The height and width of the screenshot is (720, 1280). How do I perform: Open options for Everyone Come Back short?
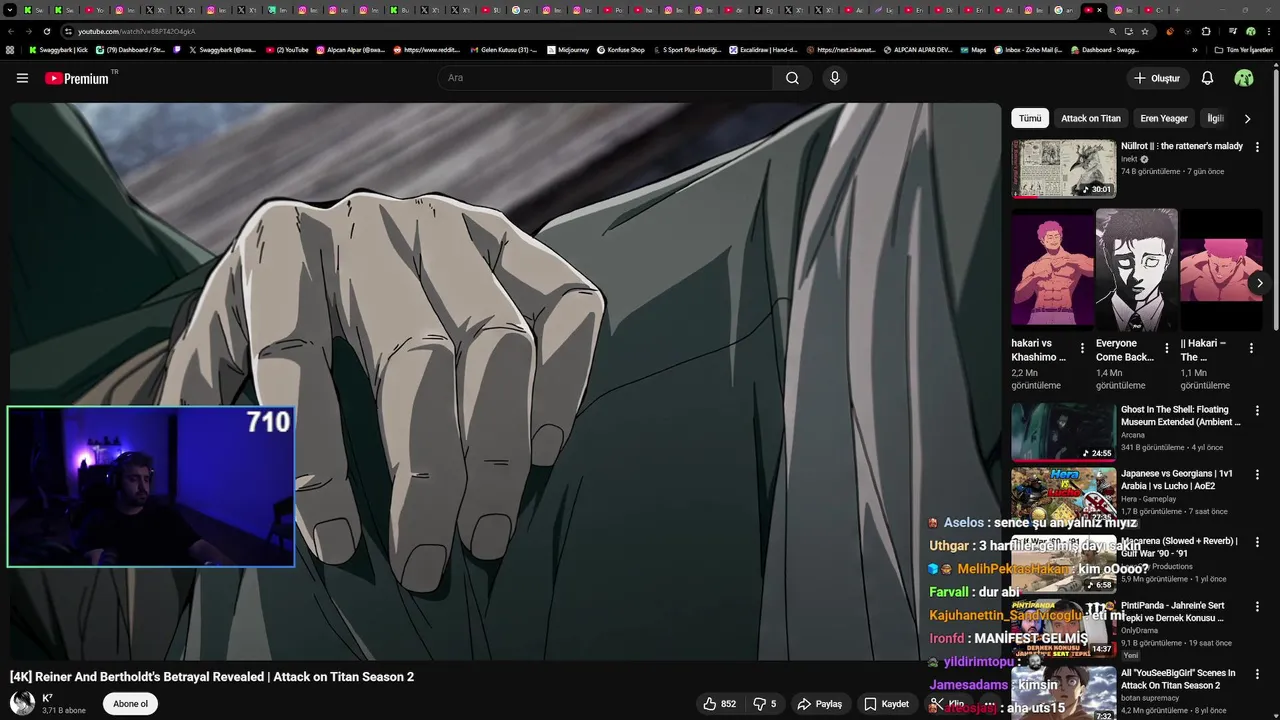1166,348
